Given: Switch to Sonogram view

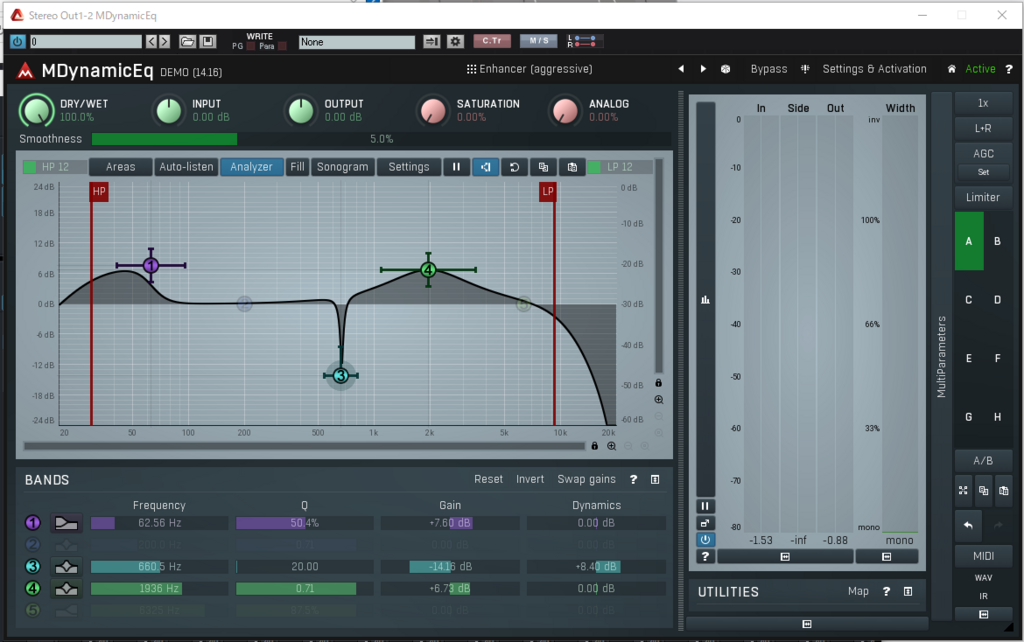Looking at the screenshot, I should pos(343,167).
